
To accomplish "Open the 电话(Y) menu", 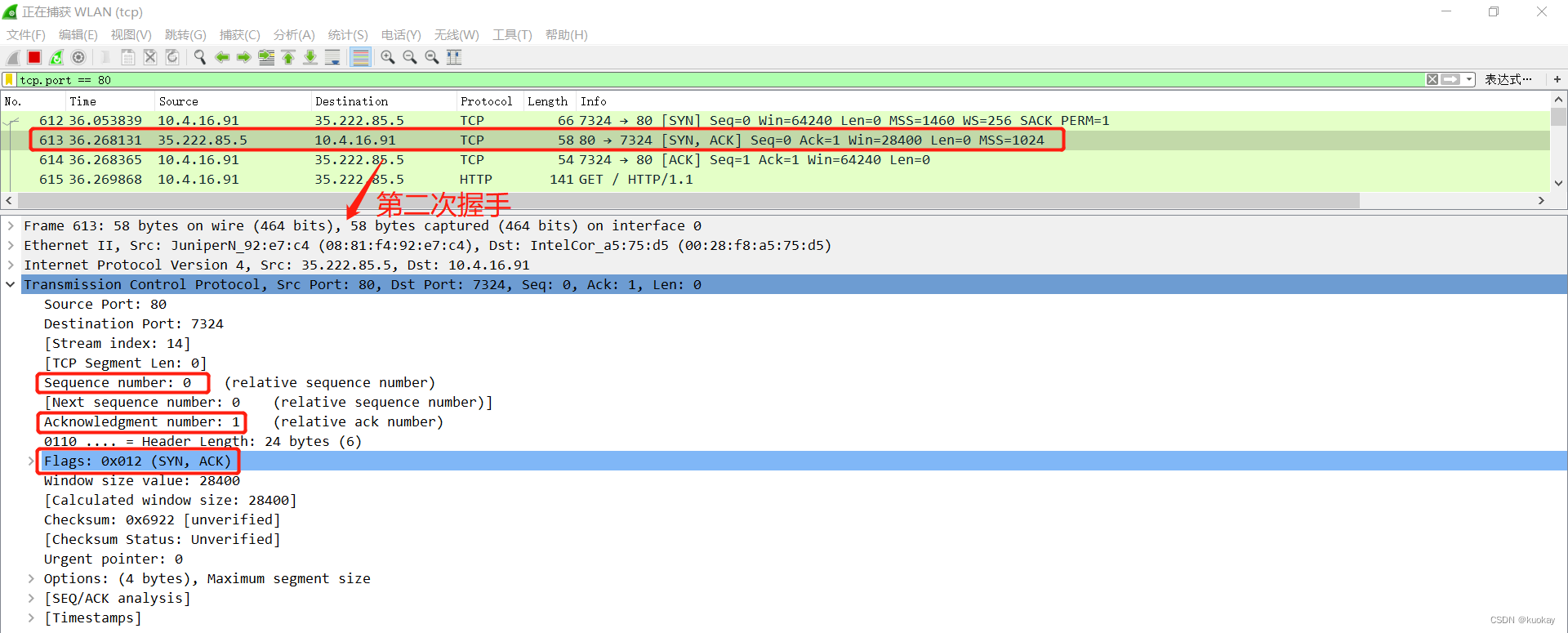I will pyautogui.click(x=401, y=34).
